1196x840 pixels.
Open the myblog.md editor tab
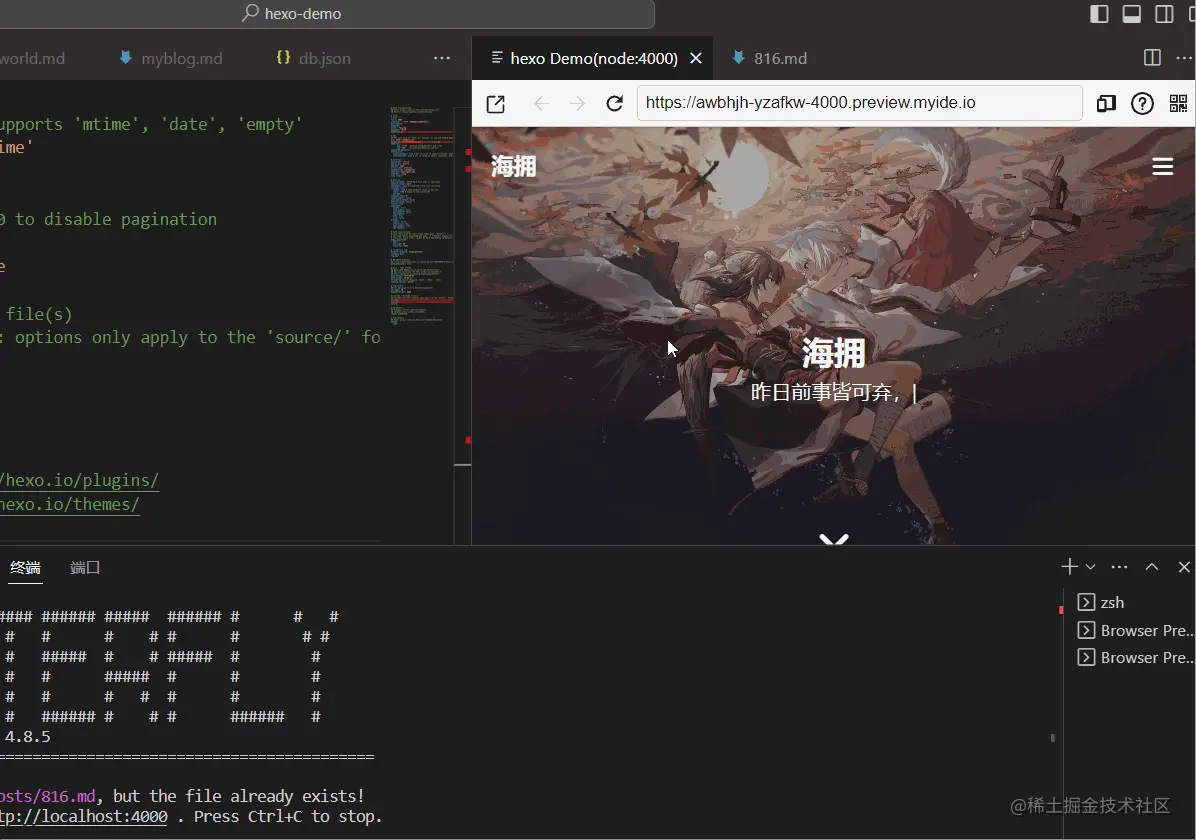click(x=171, y=58)
